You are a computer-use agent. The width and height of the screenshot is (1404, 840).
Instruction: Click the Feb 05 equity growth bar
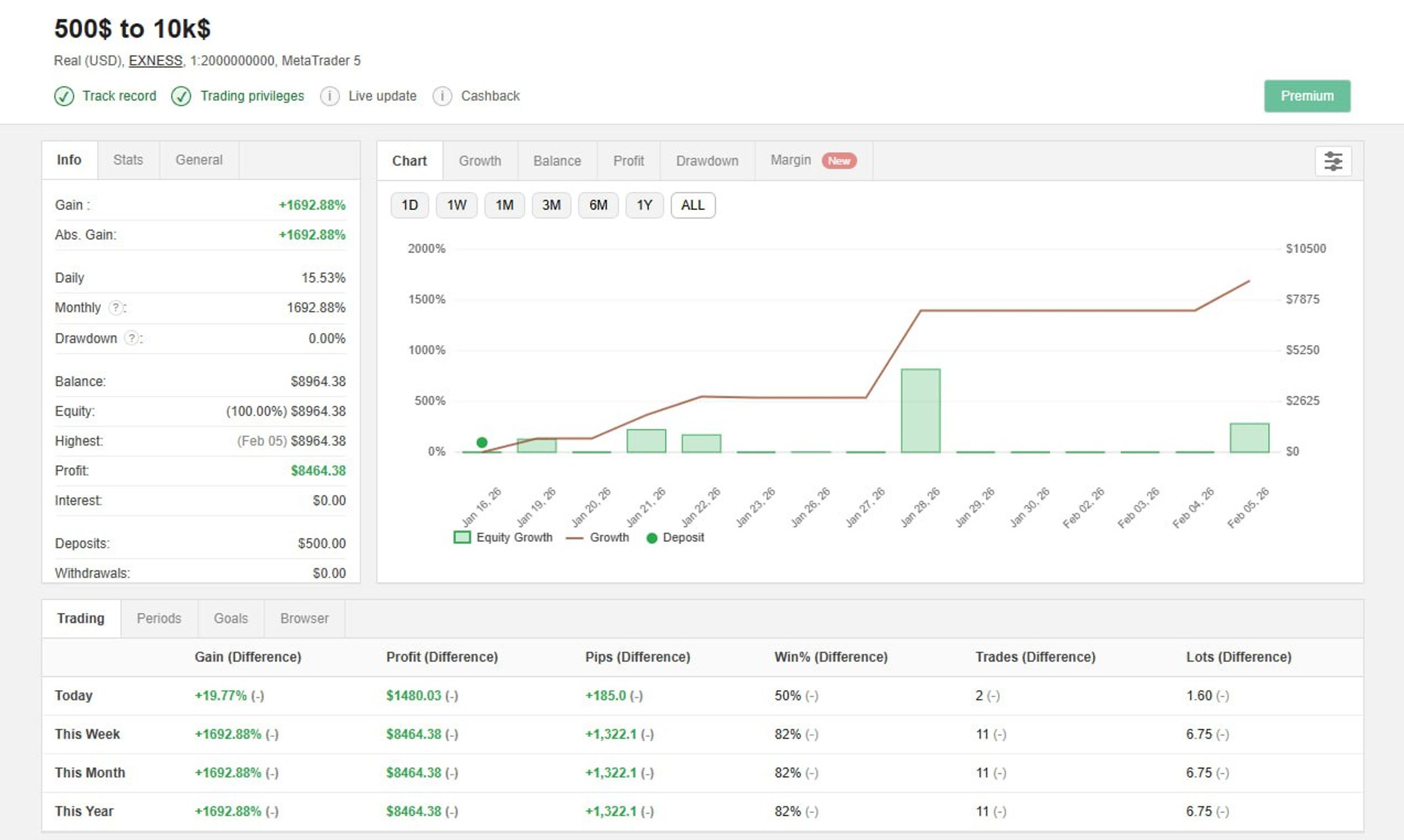(x=1249, y=438)
